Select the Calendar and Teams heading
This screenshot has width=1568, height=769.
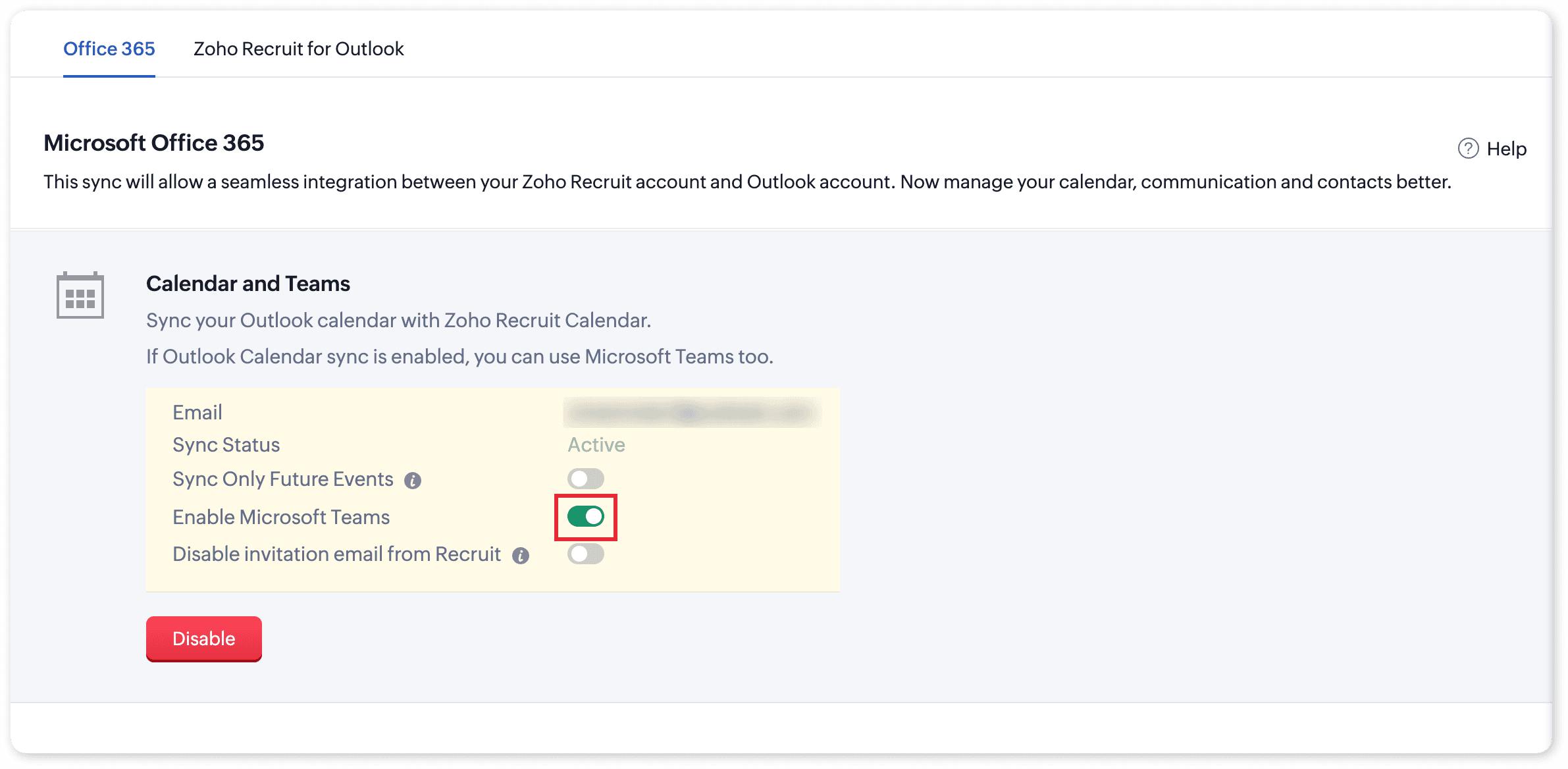[248, 284]
